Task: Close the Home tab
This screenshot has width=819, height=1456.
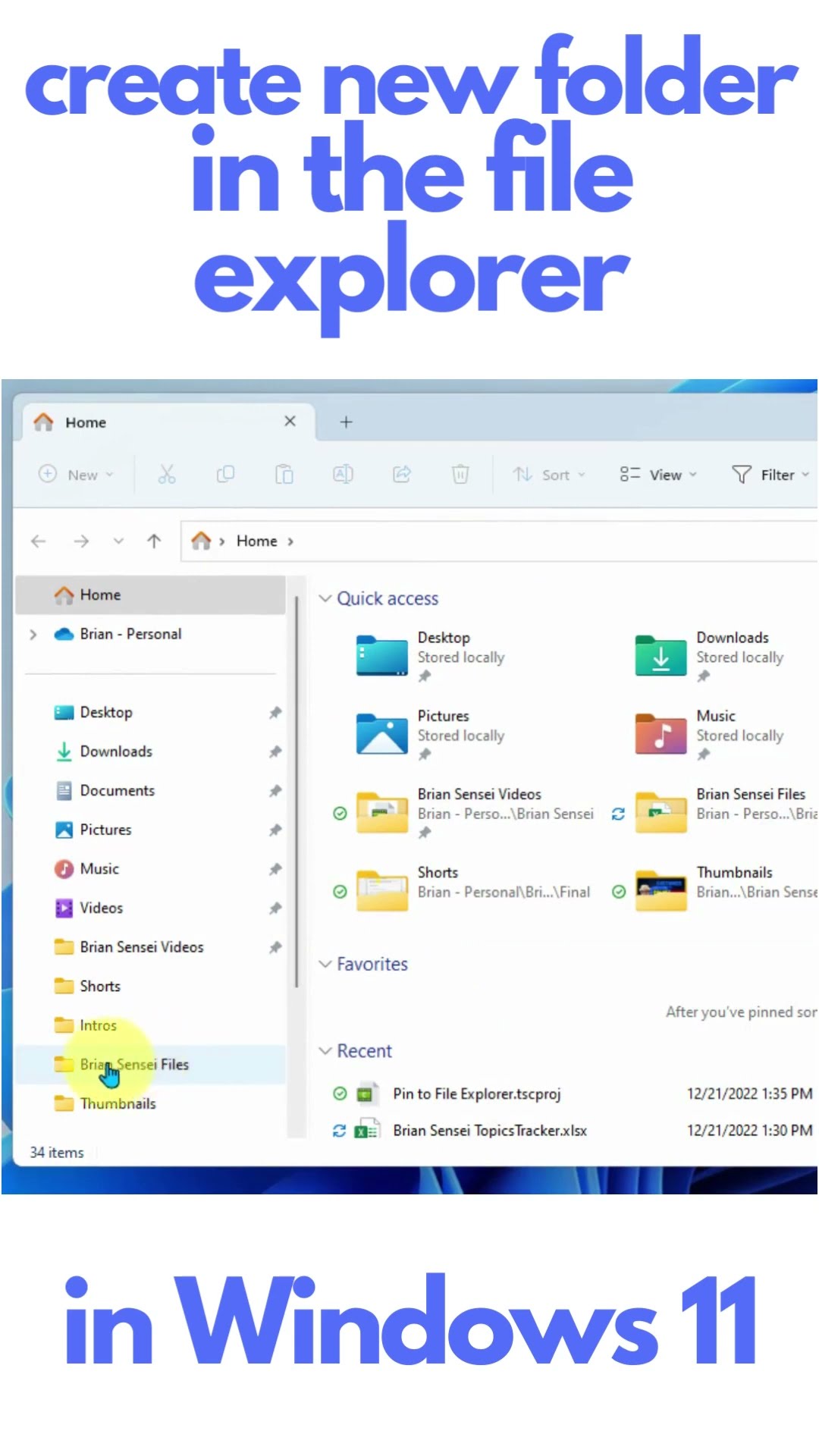Action: click(290, 421)
